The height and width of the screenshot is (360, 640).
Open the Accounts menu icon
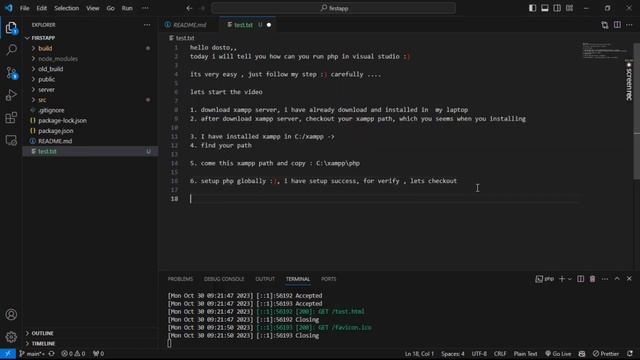pos(11,315)
